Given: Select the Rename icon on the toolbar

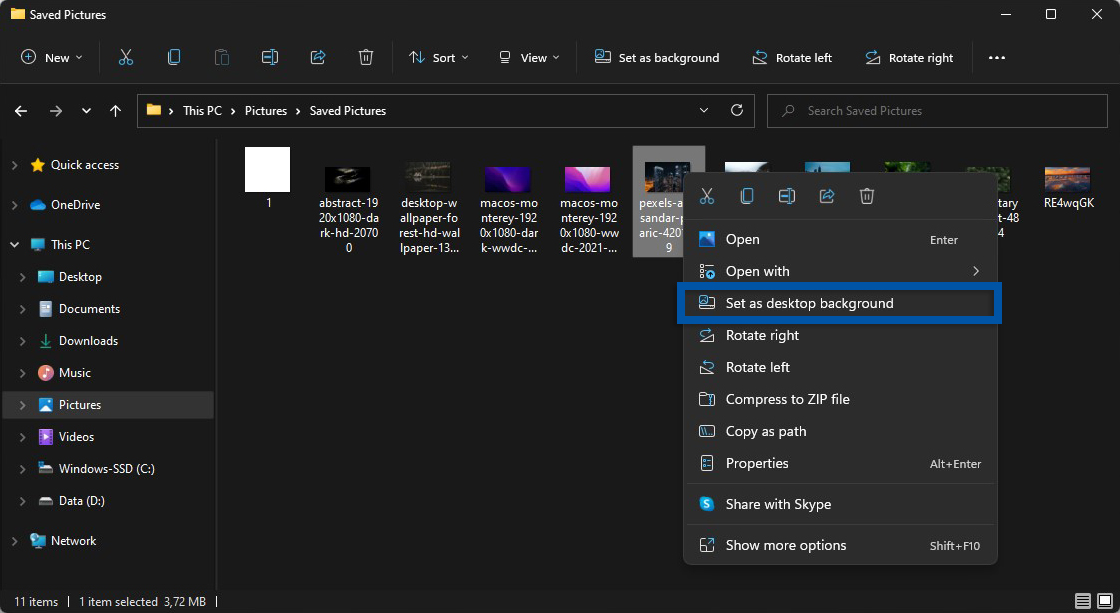Looking at the screenshot, I should pos(269,57).
